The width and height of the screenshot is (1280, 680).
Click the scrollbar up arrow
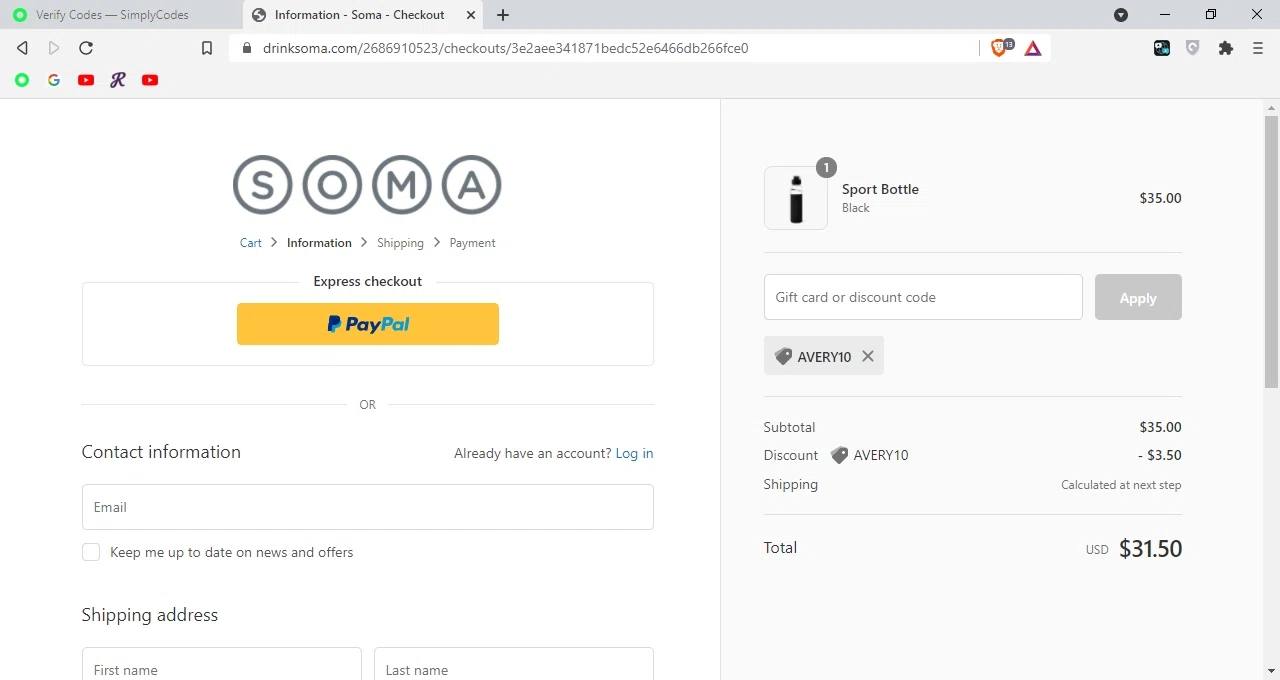1271,107
